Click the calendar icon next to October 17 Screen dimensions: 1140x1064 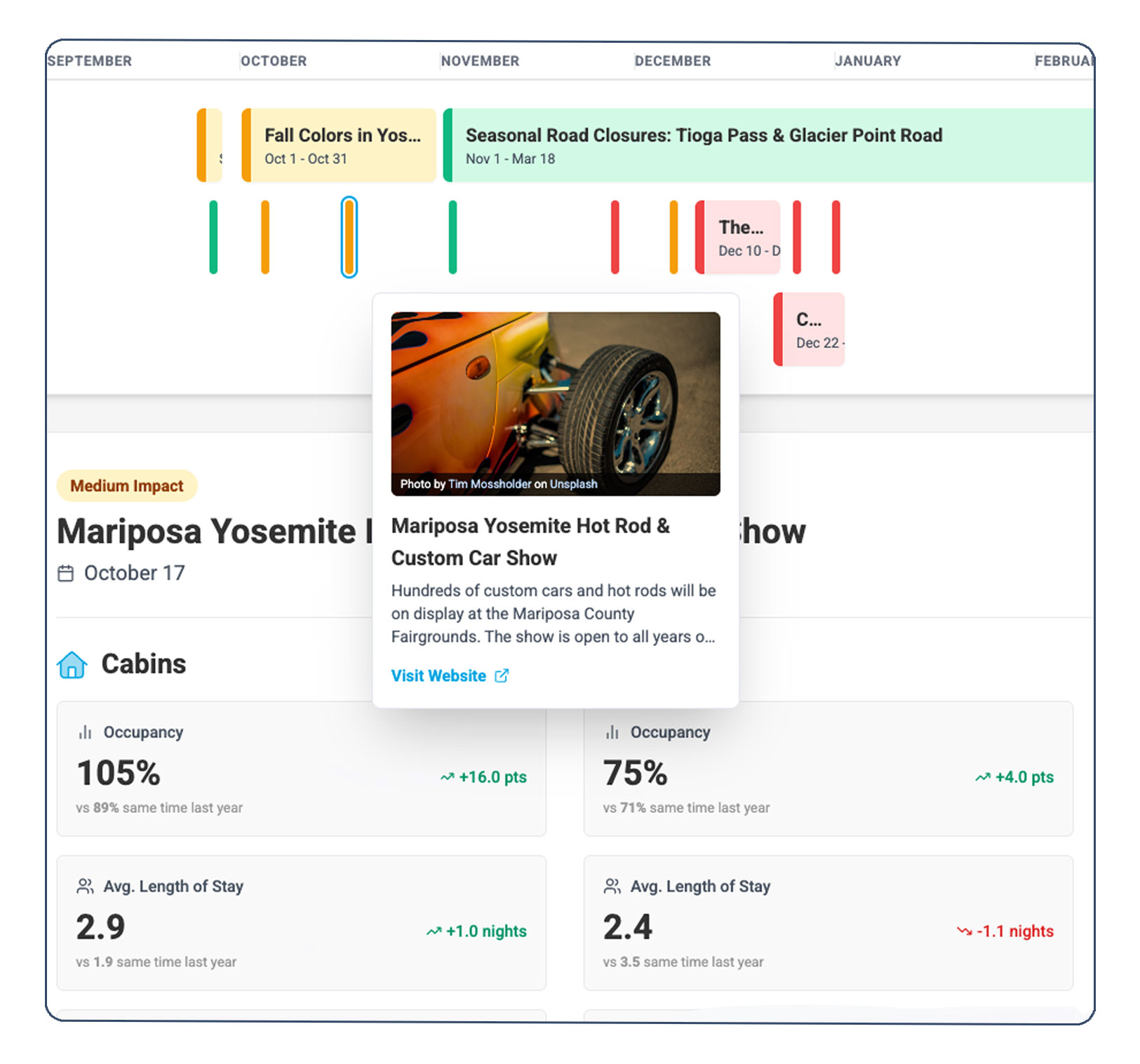click(65, 573)
